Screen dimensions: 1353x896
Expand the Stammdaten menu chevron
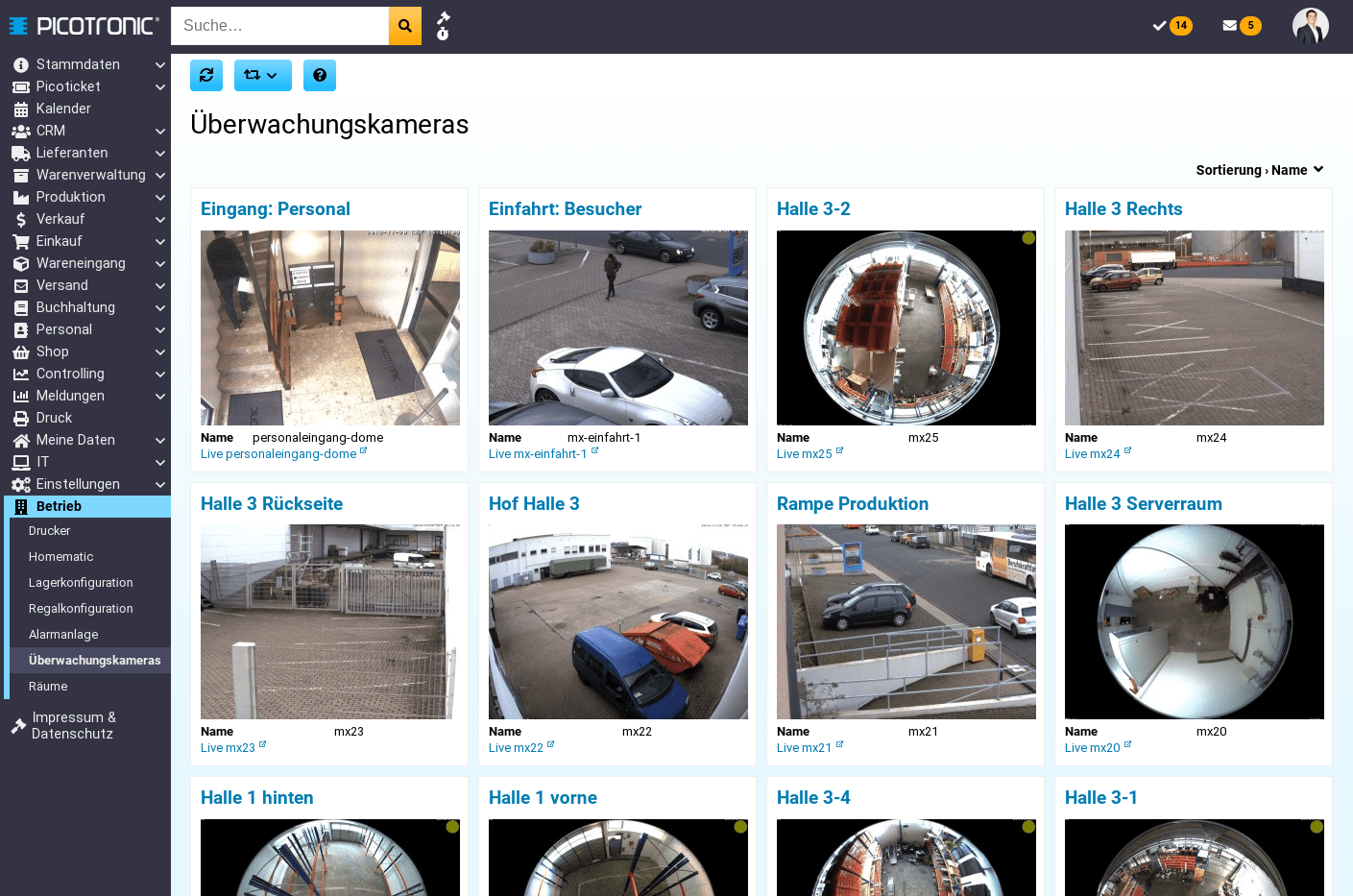(x=160, y=64)
